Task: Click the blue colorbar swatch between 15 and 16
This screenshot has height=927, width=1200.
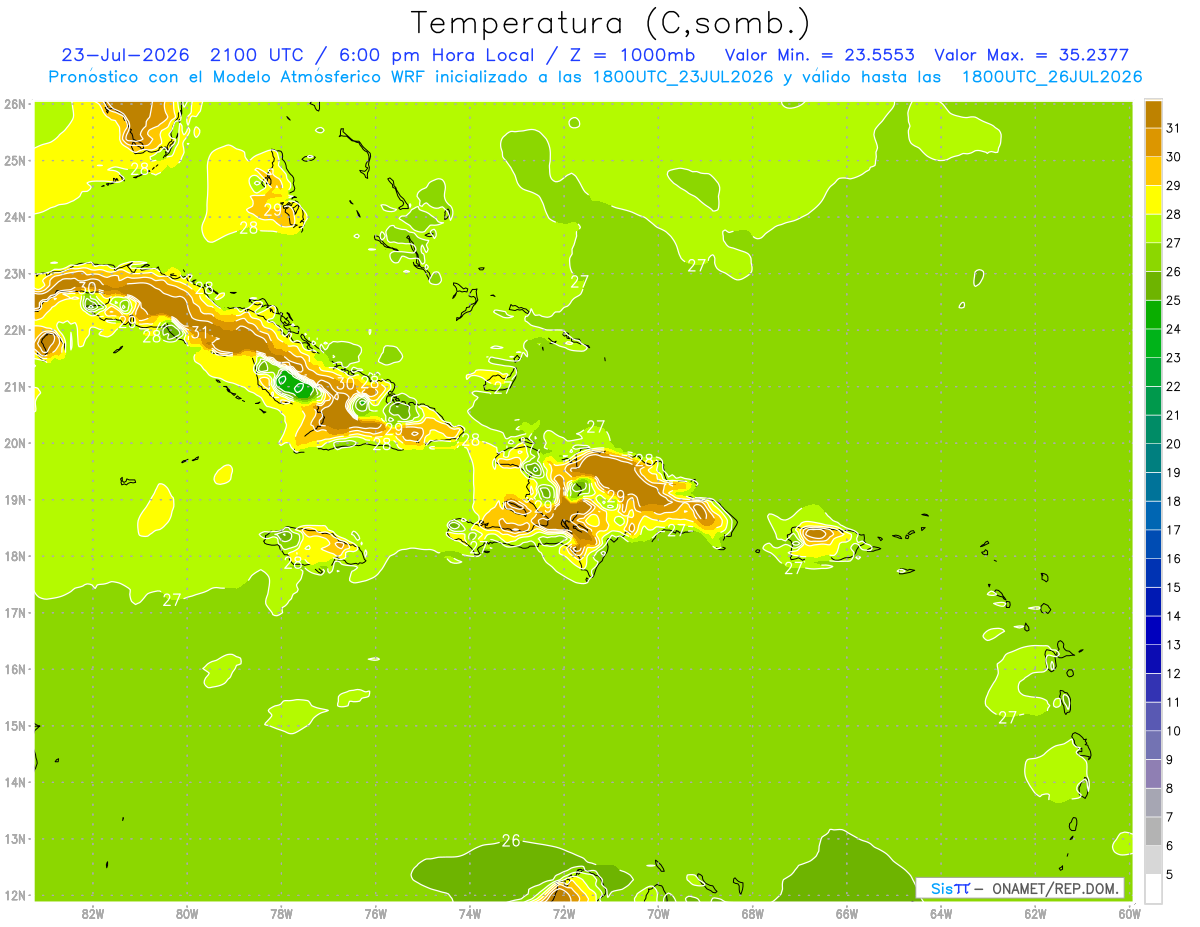Action: 1153,573
